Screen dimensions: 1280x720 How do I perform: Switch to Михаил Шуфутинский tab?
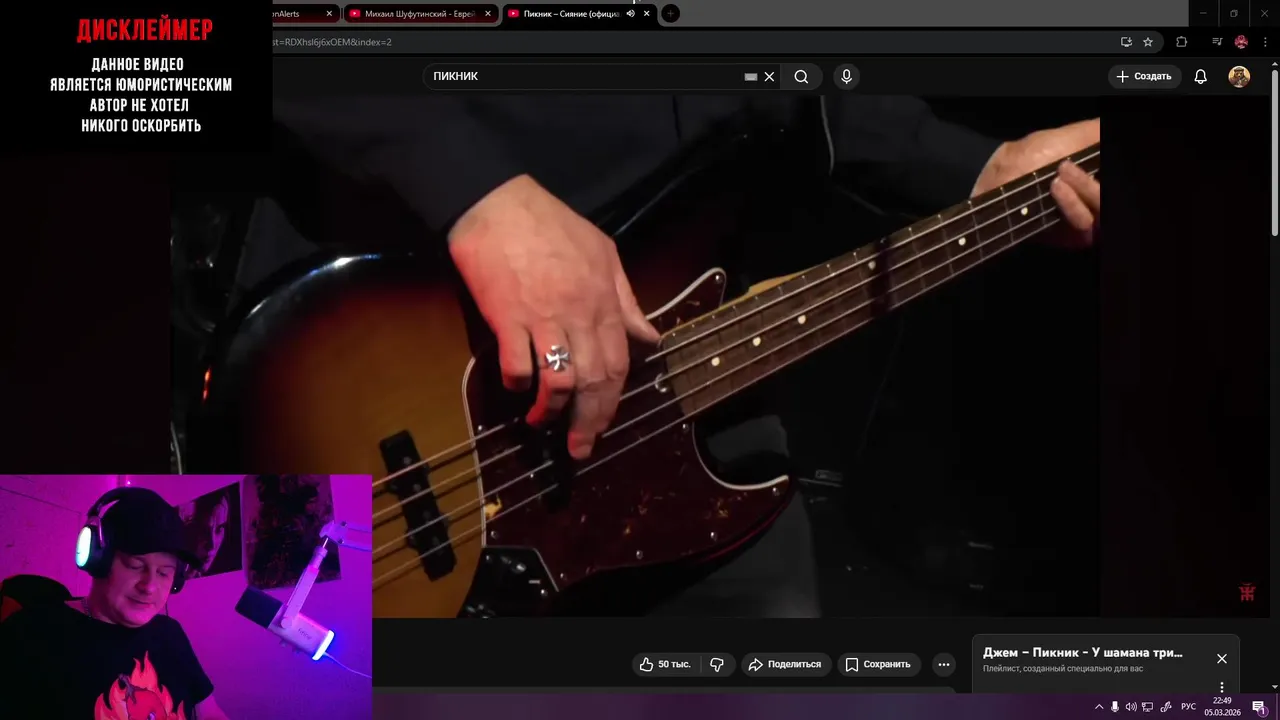[x=420, y=14]
